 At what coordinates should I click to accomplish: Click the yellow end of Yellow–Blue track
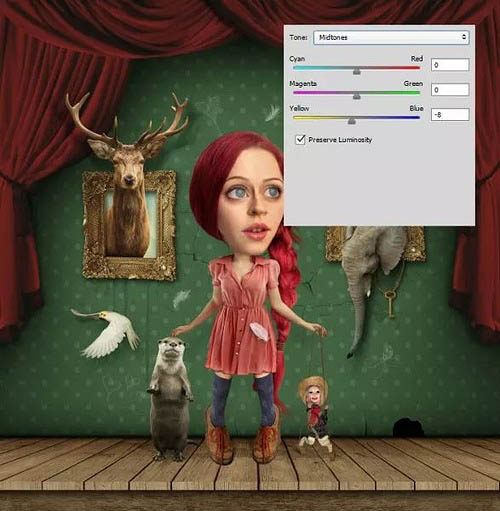coord(296,118)
